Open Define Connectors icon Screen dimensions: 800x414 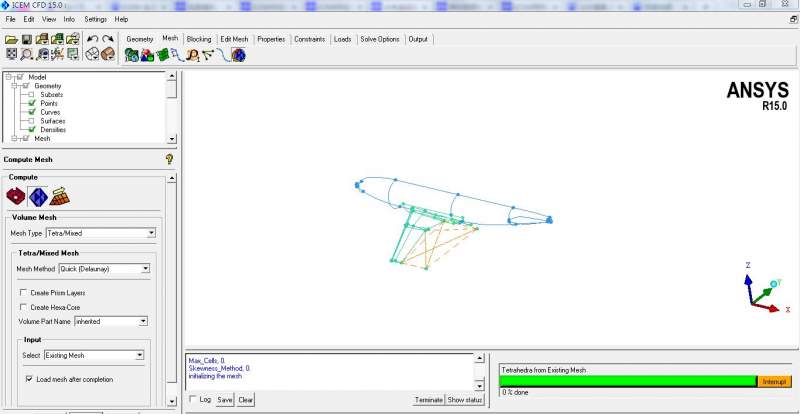click(x=208, y=55)
